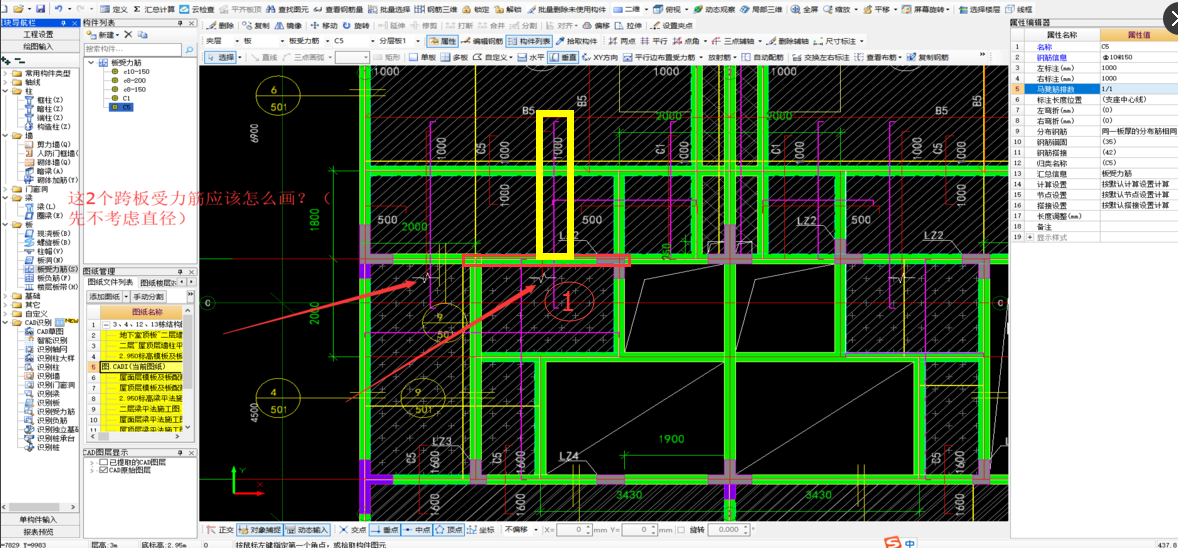Click 手动分割 manual split button

[149, 297]
